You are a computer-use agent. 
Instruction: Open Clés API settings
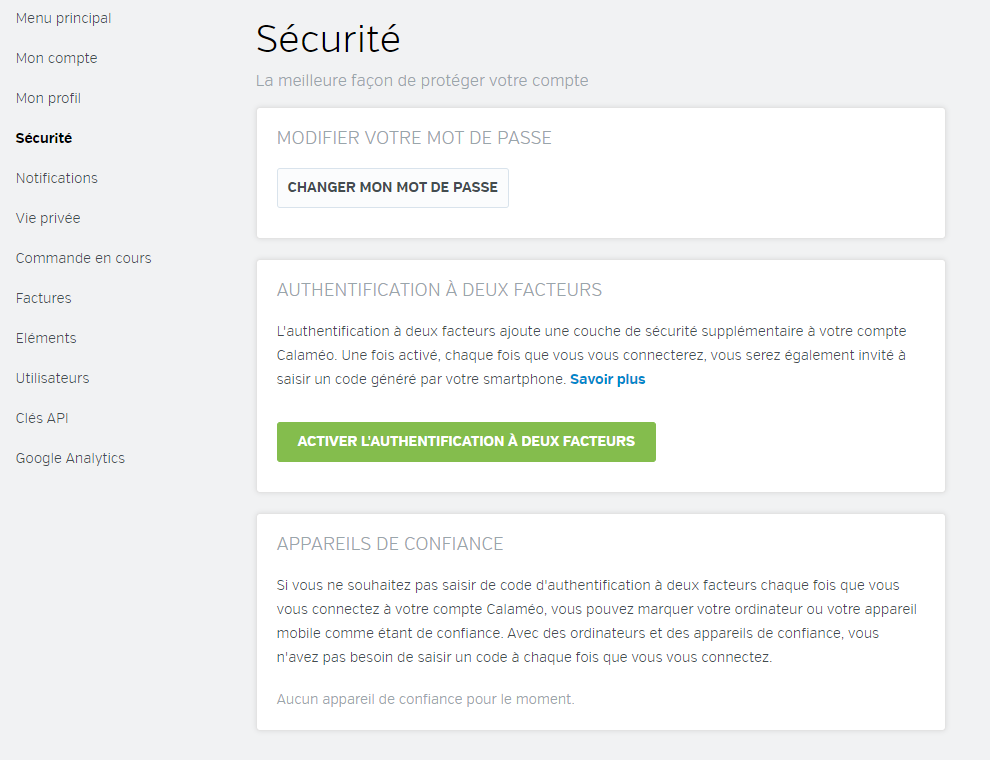coord(42,418)
